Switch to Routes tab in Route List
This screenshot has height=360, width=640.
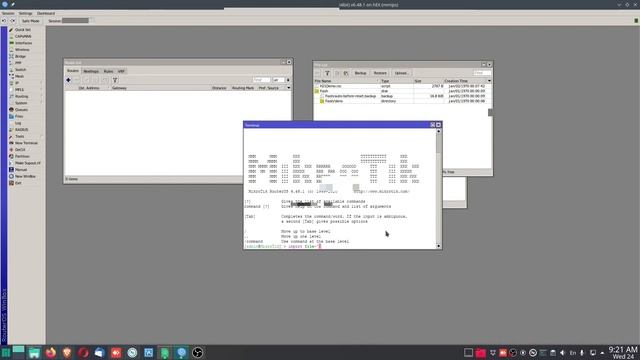(x=73, y=71)
